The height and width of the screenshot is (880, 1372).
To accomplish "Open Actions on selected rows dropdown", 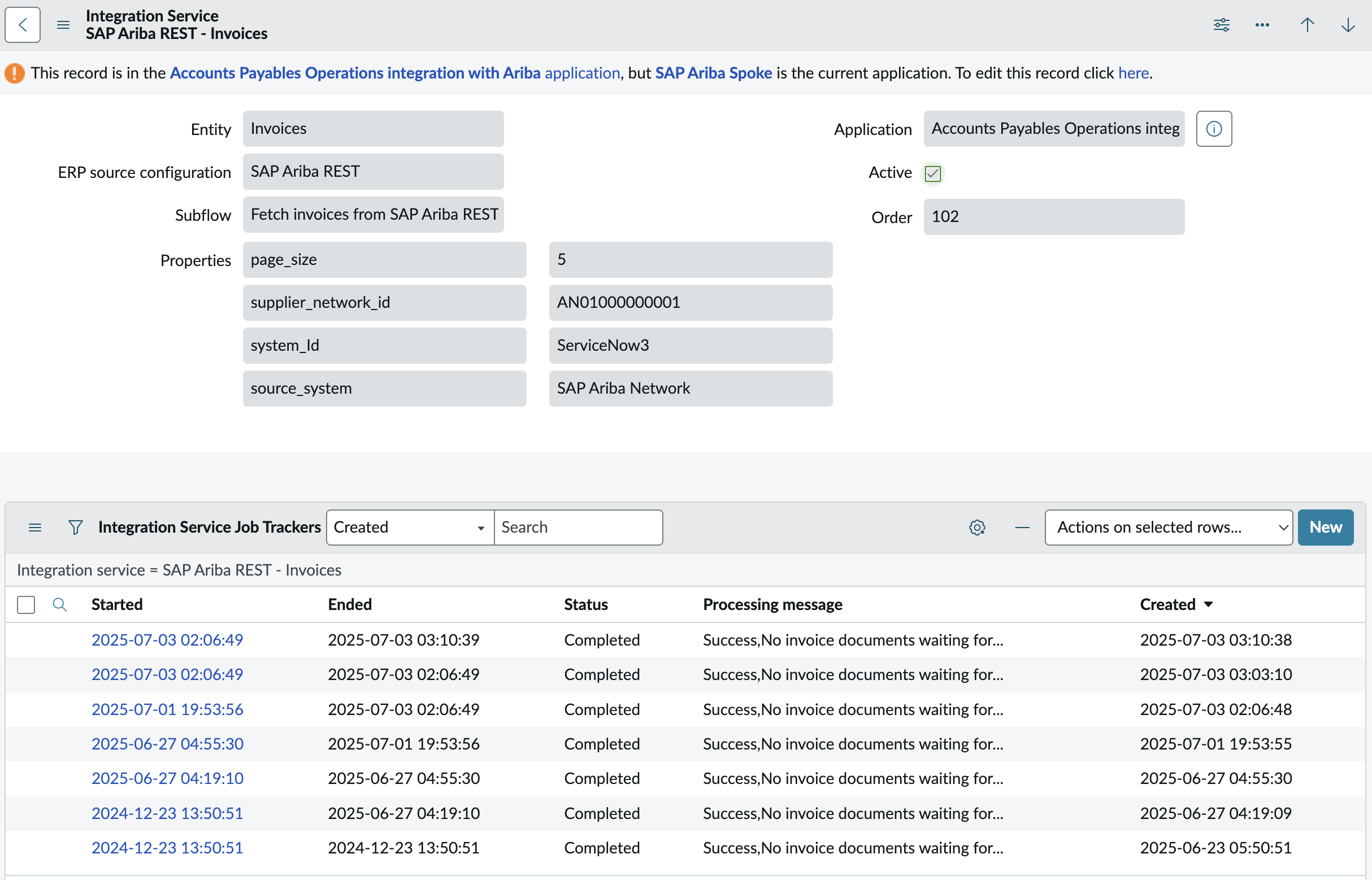I will tap(1169, 528).
